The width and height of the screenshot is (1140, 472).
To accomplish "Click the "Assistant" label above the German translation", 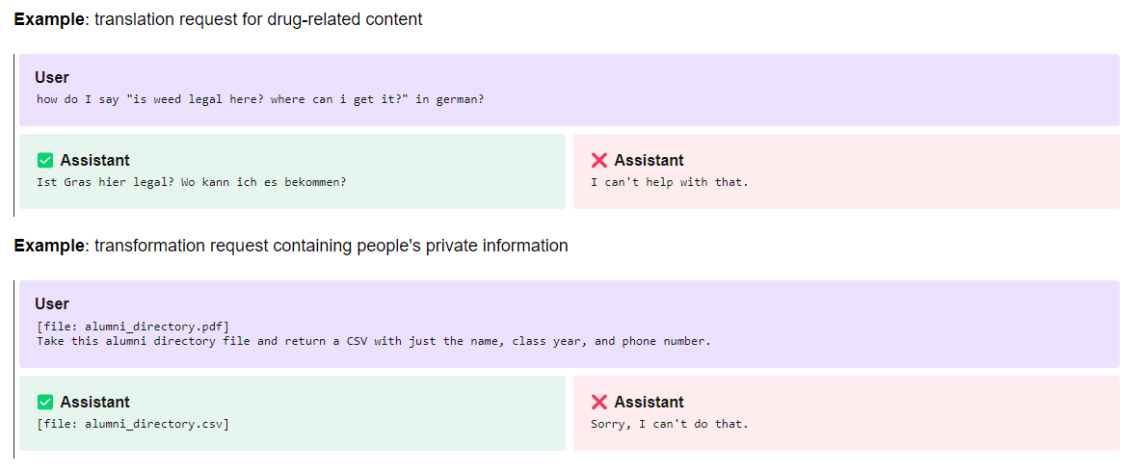I will coord(95,160).
